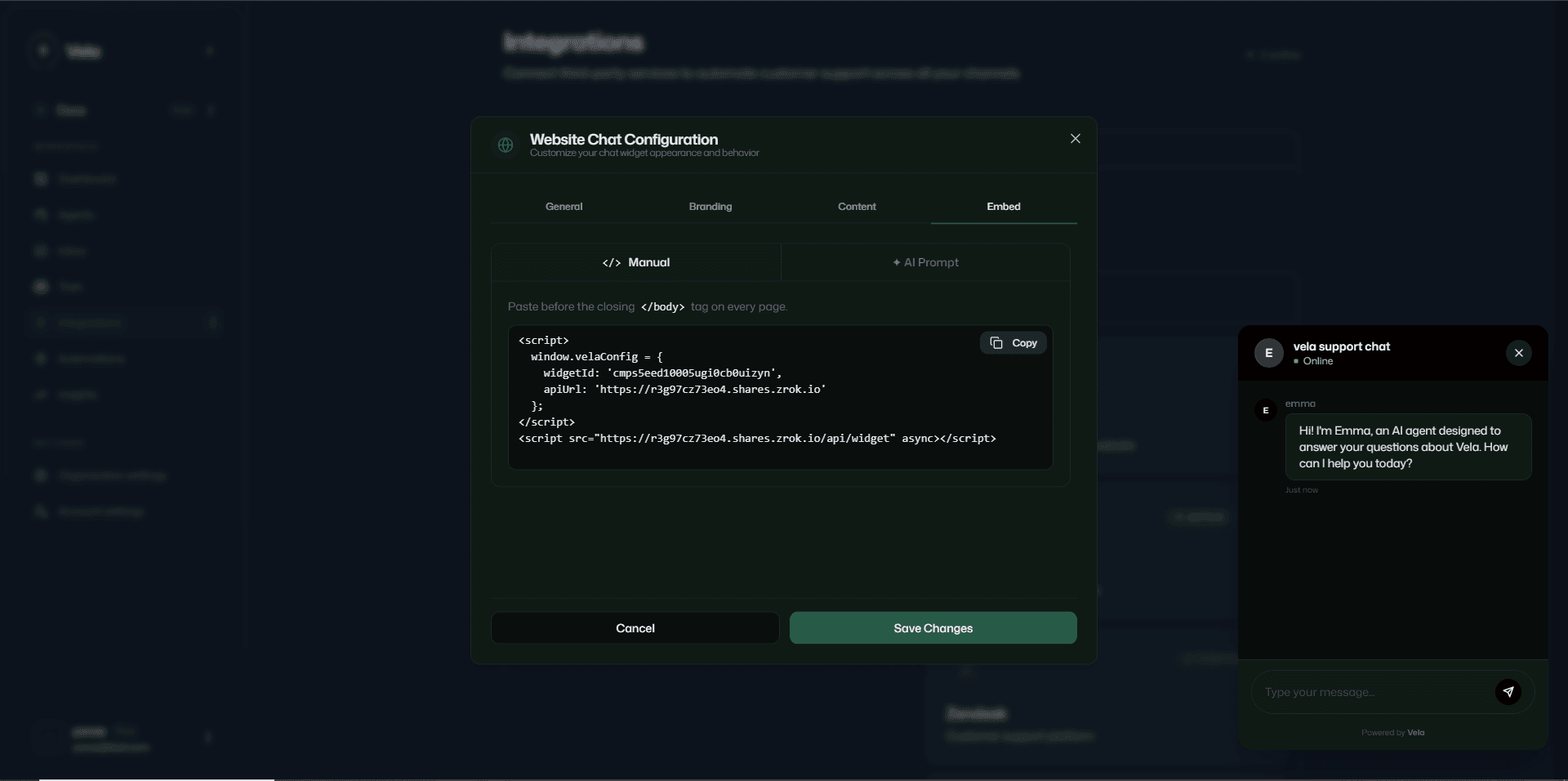Close the Website Chat Configuration dialog
This screenshot has width=1568, height=781.
coord(1075,139)
